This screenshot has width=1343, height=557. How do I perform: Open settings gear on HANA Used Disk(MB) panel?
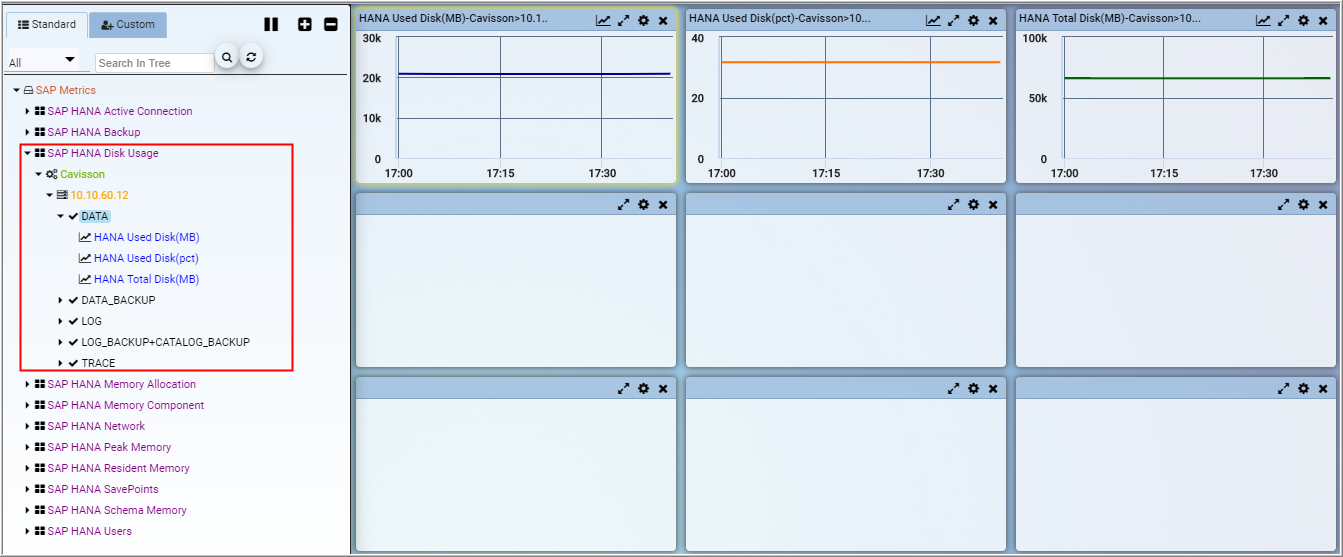point(644,20)
